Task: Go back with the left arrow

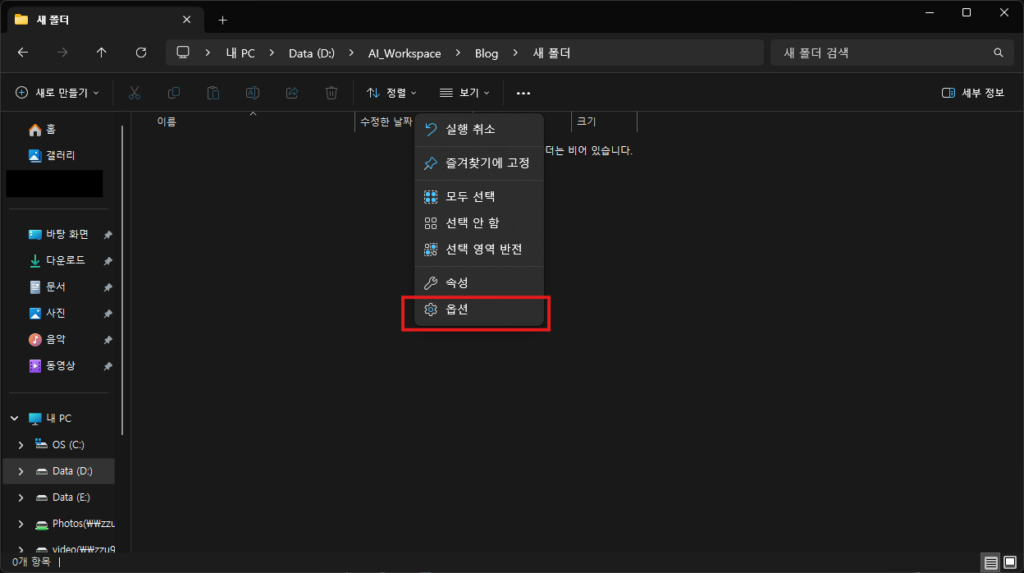Action: point(23,53)
